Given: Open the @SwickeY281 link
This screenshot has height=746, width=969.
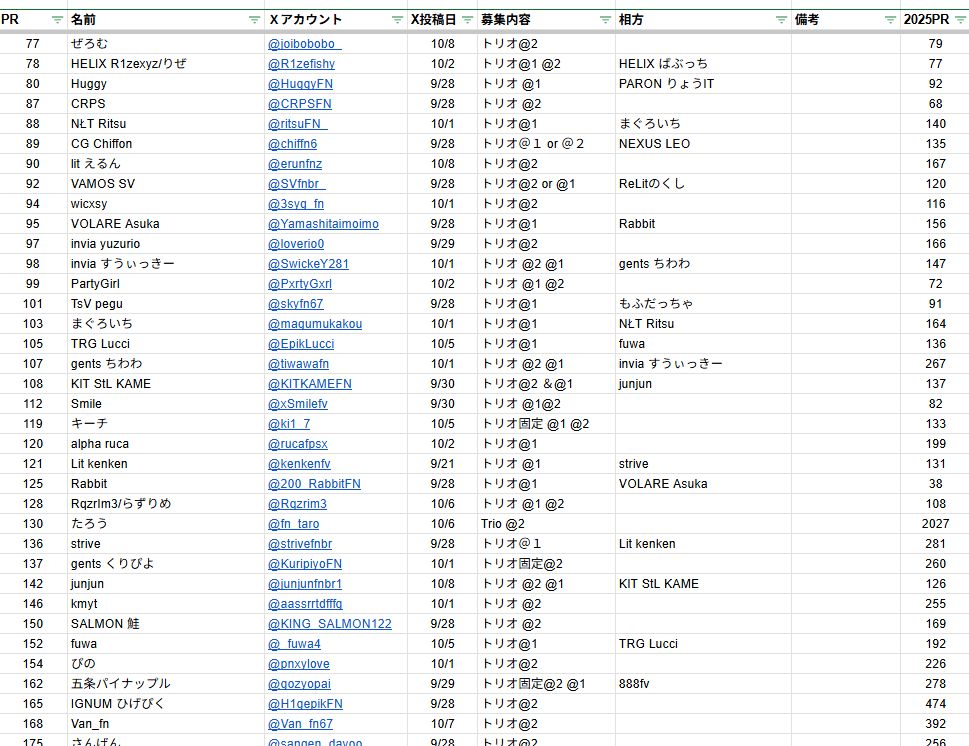Looking at the screenshot, I should pyautogui.click(x=308, y=264).
